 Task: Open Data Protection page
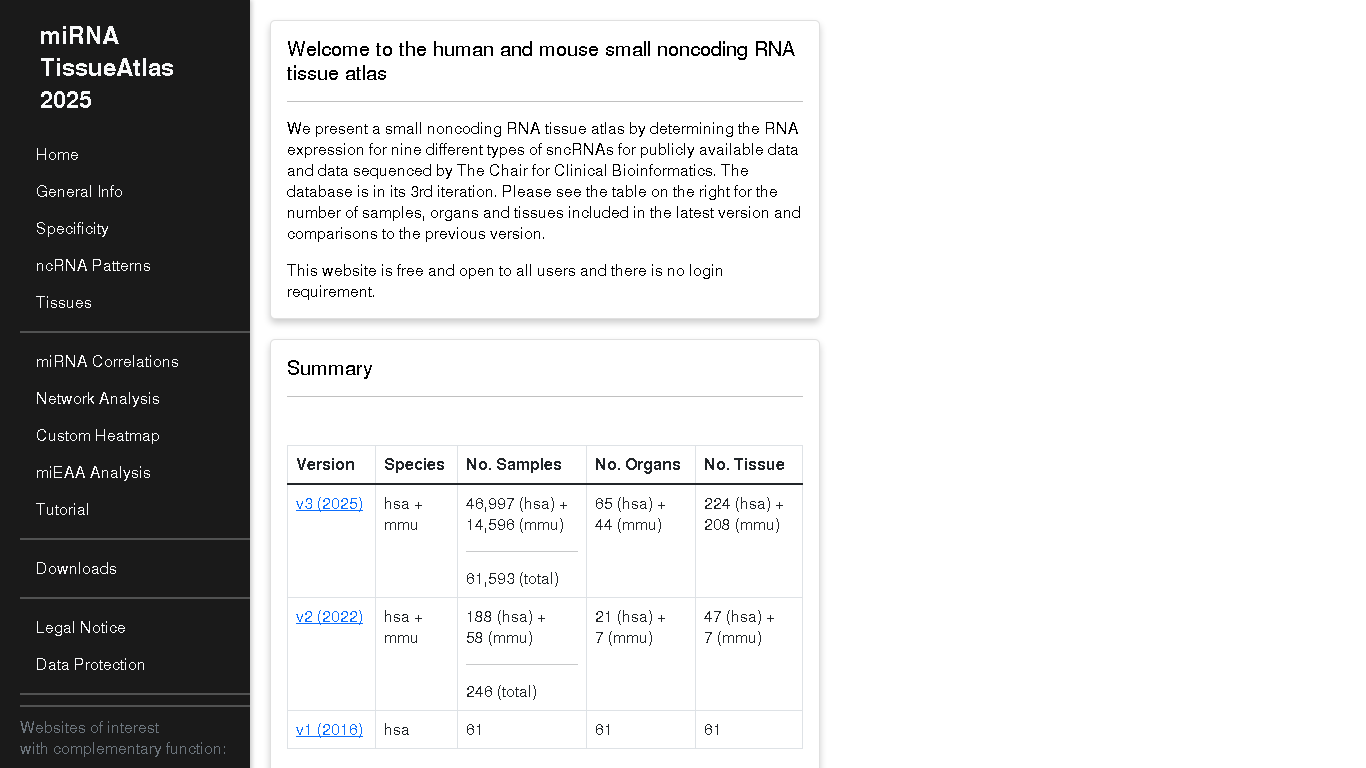90,665
